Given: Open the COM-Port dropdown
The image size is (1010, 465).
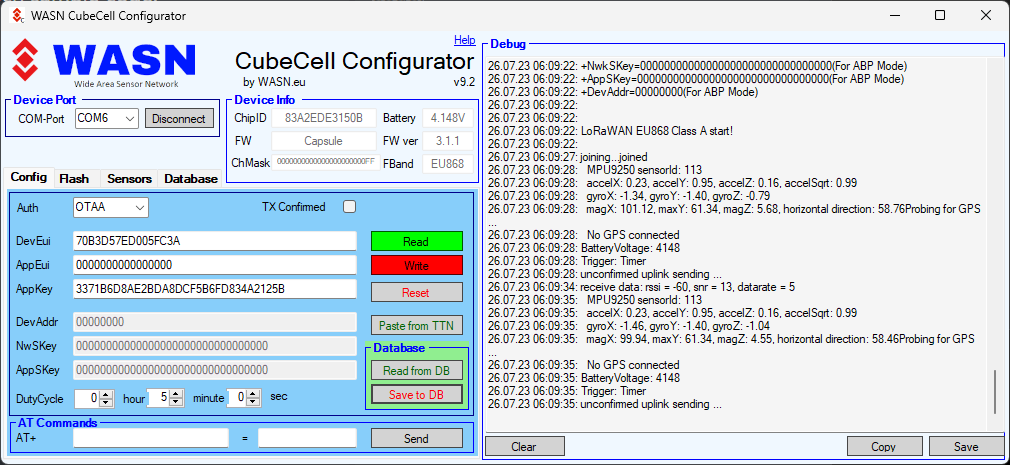Looking at the screenshot, I should pos(106,119).
